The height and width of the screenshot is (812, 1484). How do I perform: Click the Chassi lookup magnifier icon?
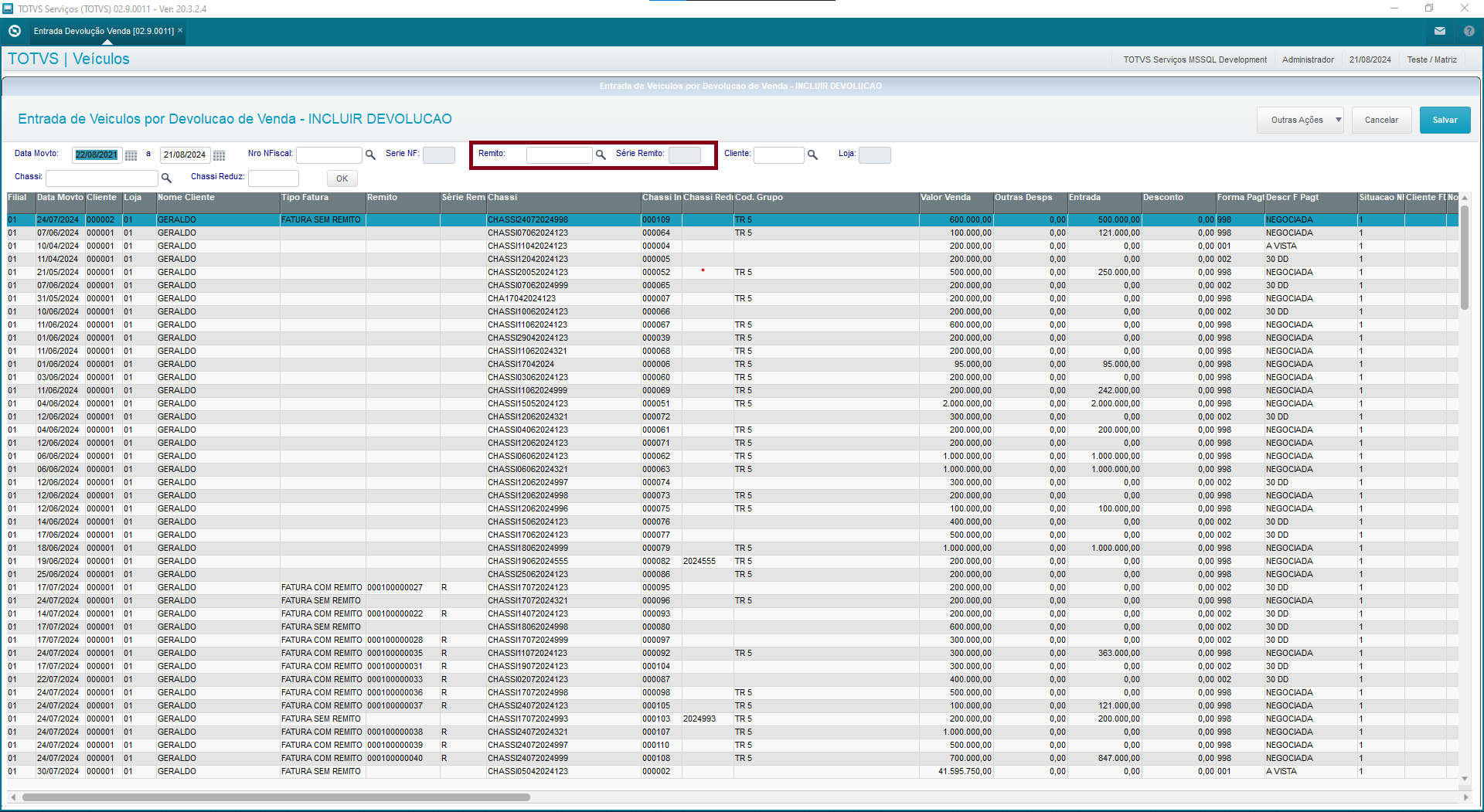point(166,178)
